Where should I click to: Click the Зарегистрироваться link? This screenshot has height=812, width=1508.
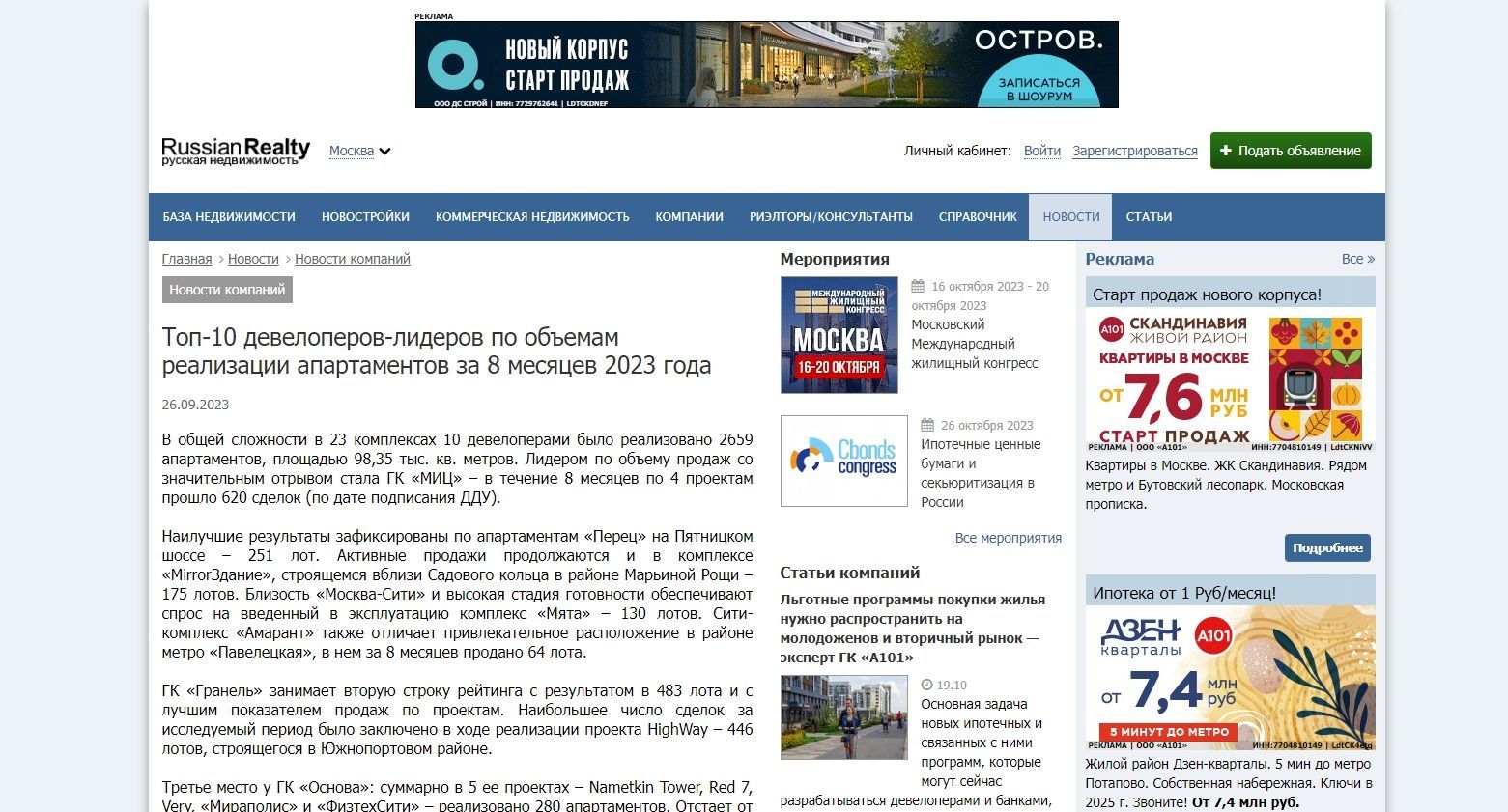[1134, 151]
